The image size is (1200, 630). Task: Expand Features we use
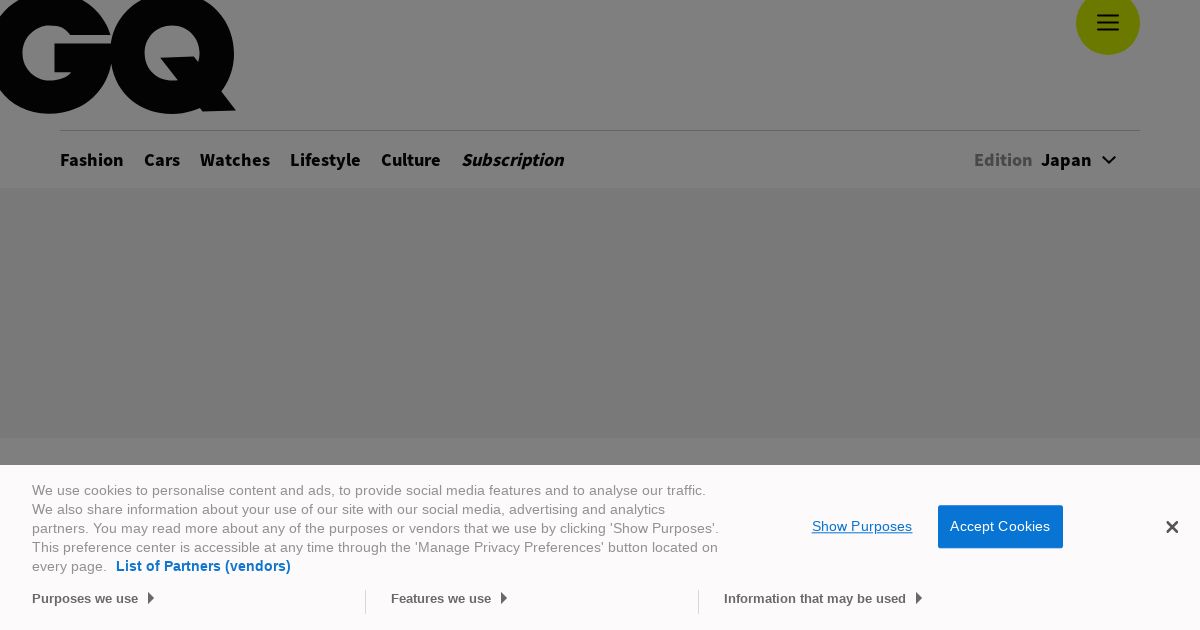coord(449,599)
